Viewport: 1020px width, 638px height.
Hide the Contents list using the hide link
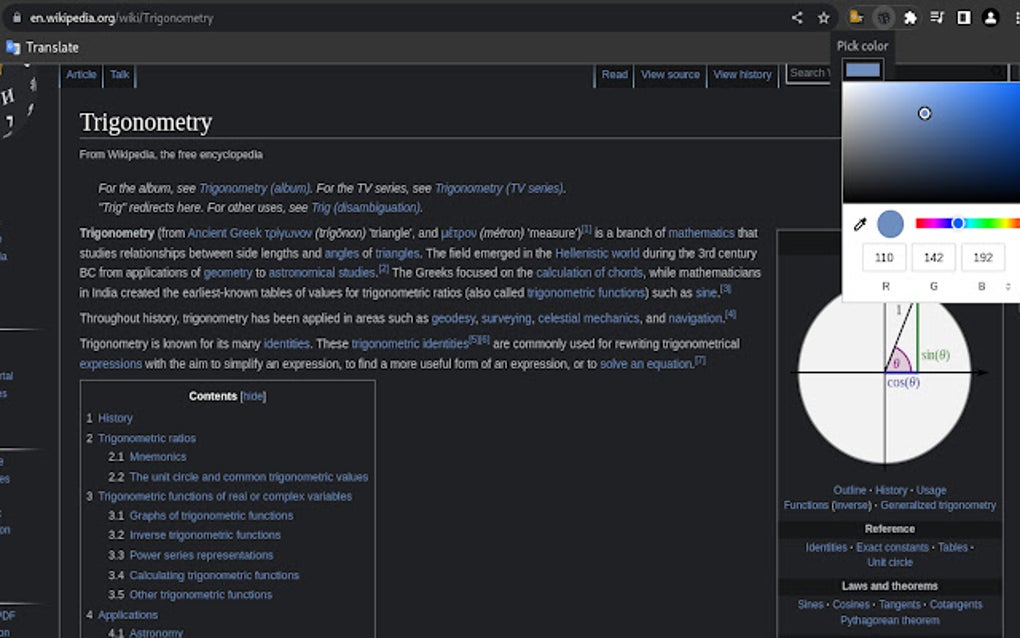tap(253, 396)
